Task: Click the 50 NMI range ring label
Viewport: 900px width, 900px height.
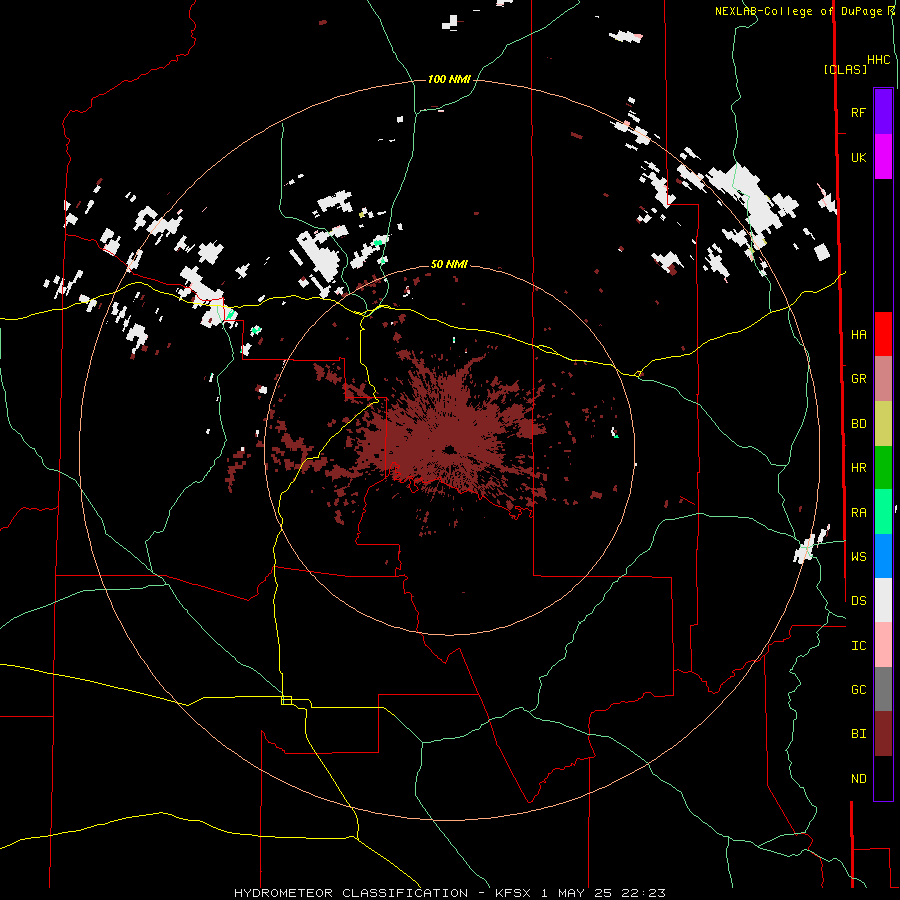Action: (x=449, y=264)
